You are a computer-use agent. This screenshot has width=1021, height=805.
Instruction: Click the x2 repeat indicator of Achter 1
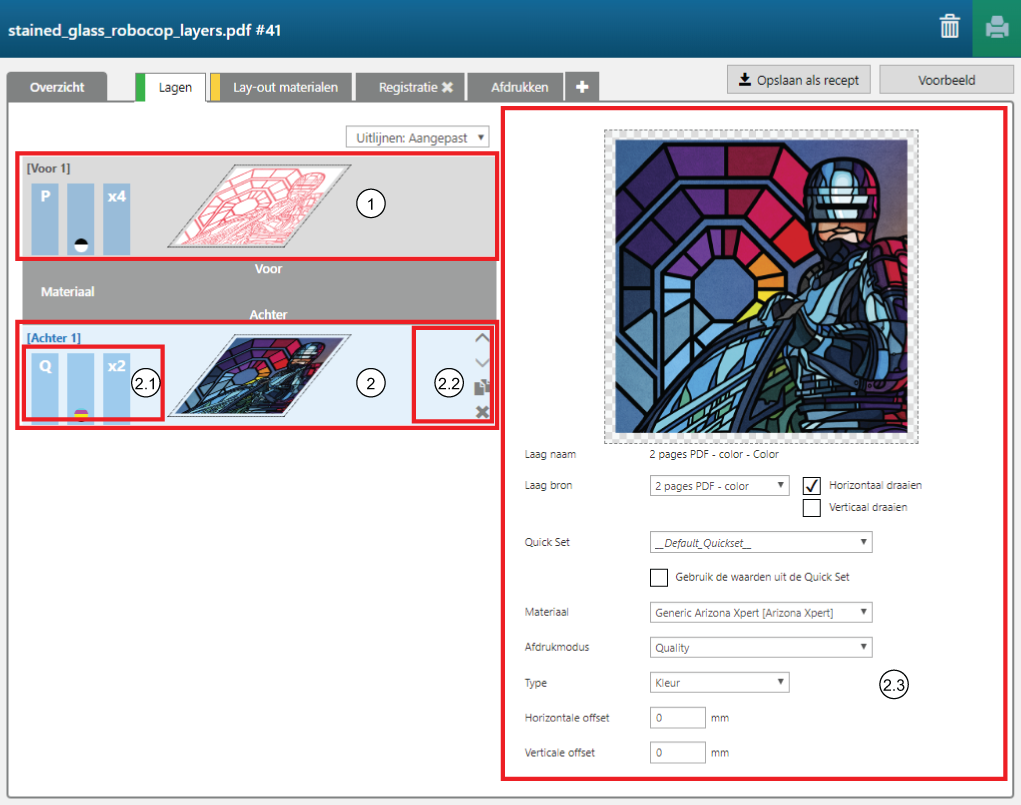[117, 389]
